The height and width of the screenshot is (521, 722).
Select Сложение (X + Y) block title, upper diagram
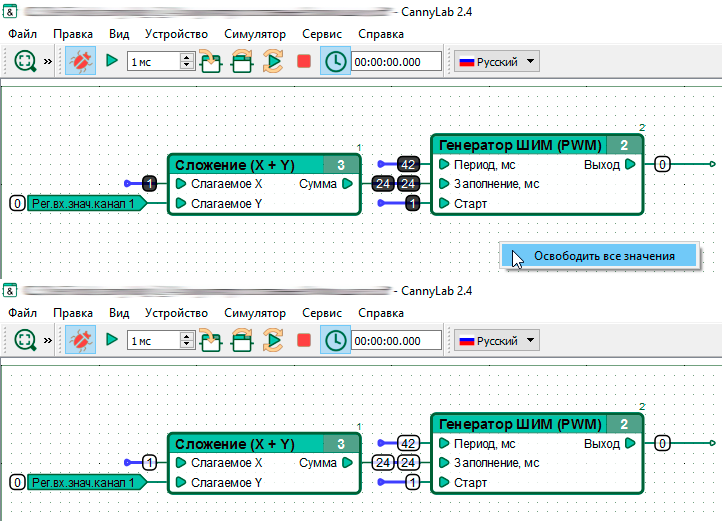235,165
